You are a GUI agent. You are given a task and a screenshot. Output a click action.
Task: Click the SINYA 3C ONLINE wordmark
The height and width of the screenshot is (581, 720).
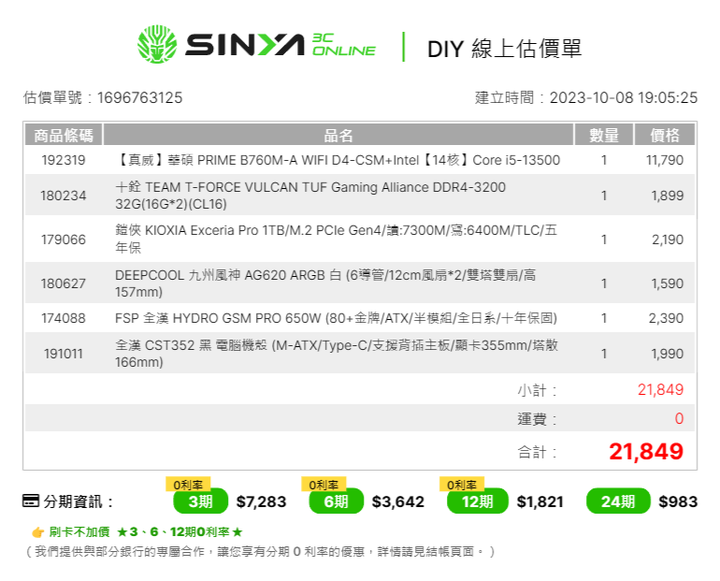[280, 45]
